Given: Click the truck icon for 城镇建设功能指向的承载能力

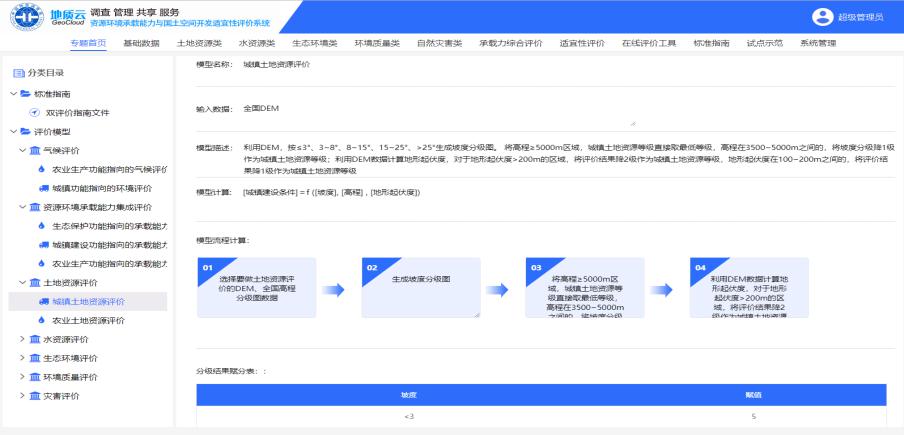Looking at the screenshot, I should point(43,245).
